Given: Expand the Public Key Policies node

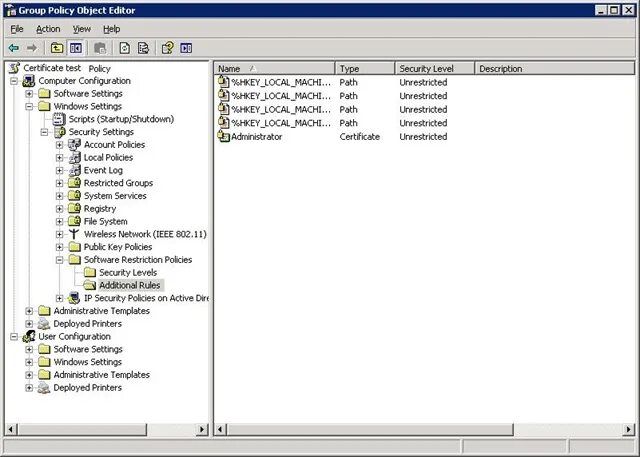Looking at the screenshot, I should [60, 247].
